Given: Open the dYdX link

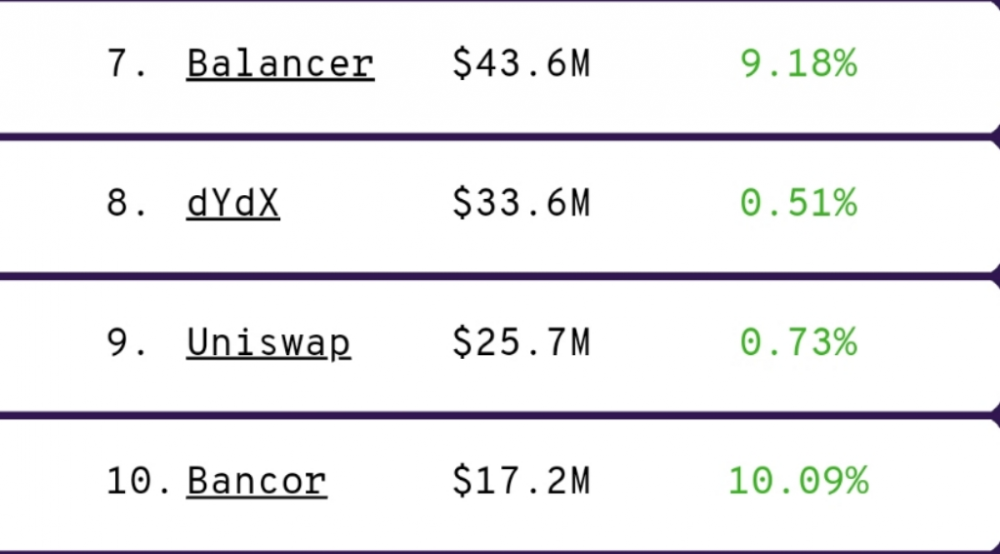Looking at the screenshot, I should pyautogui.click(x=233, y=203).
